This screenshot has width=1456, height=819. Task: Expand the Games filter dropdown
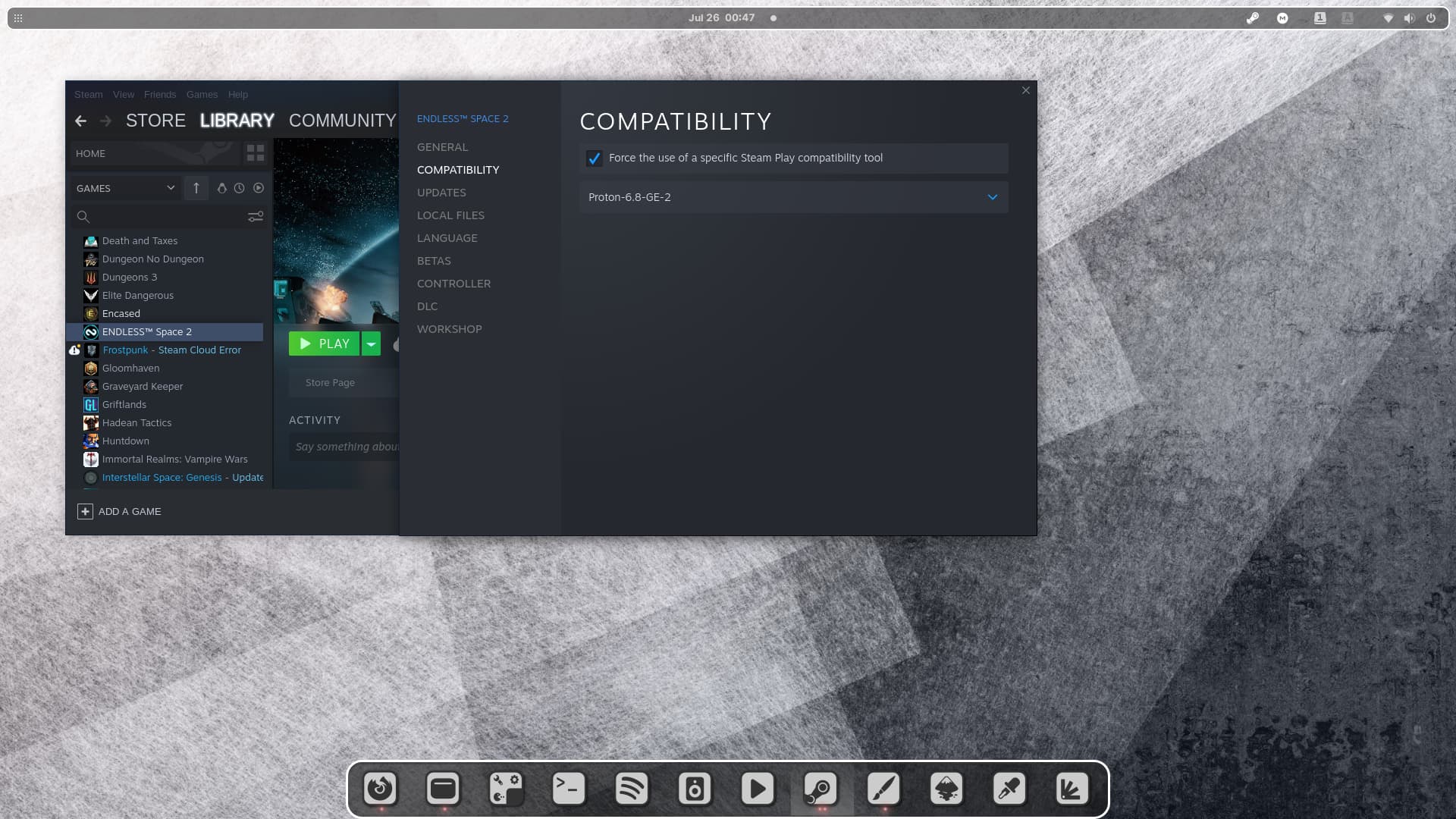pos(125,188)
